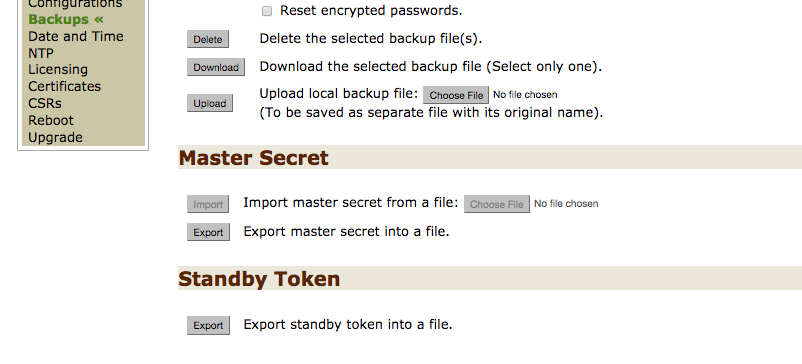Open the Certificates page
The image size is (802, 364).
(x=64, y=86)
